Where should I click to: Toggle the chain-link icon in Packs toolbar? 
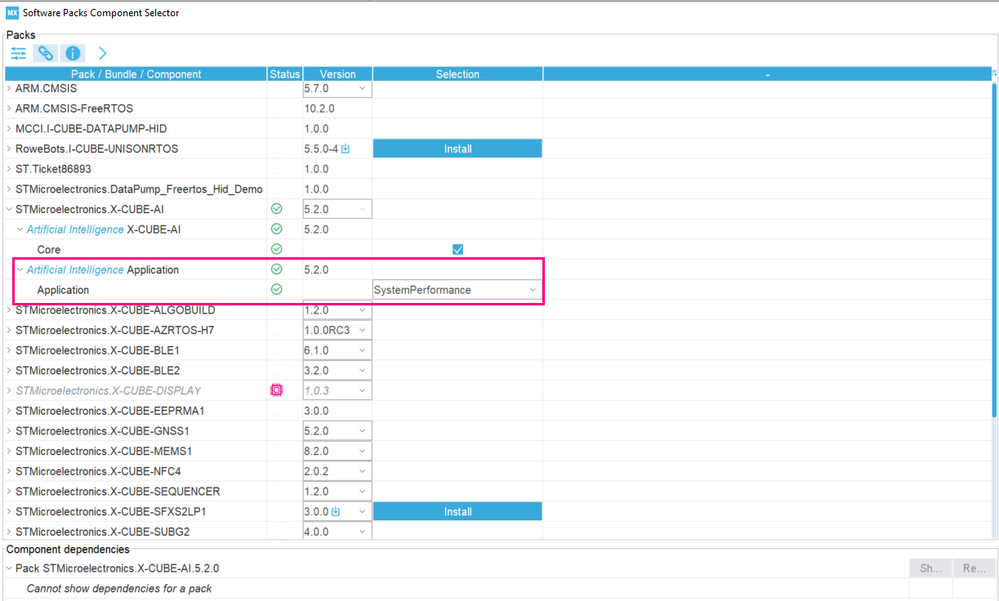[45, 54]
